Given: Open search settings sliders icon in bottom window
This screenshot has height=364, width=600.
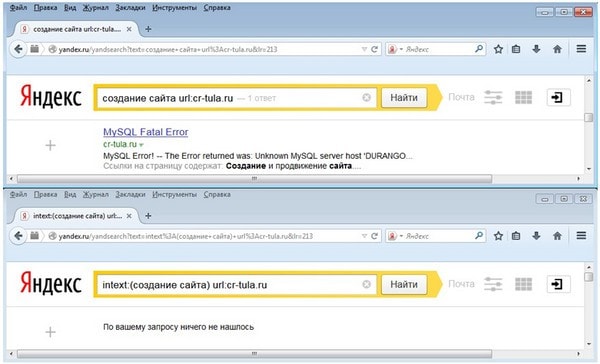Looking at the screenshot, I should click(x=493, y=284).
